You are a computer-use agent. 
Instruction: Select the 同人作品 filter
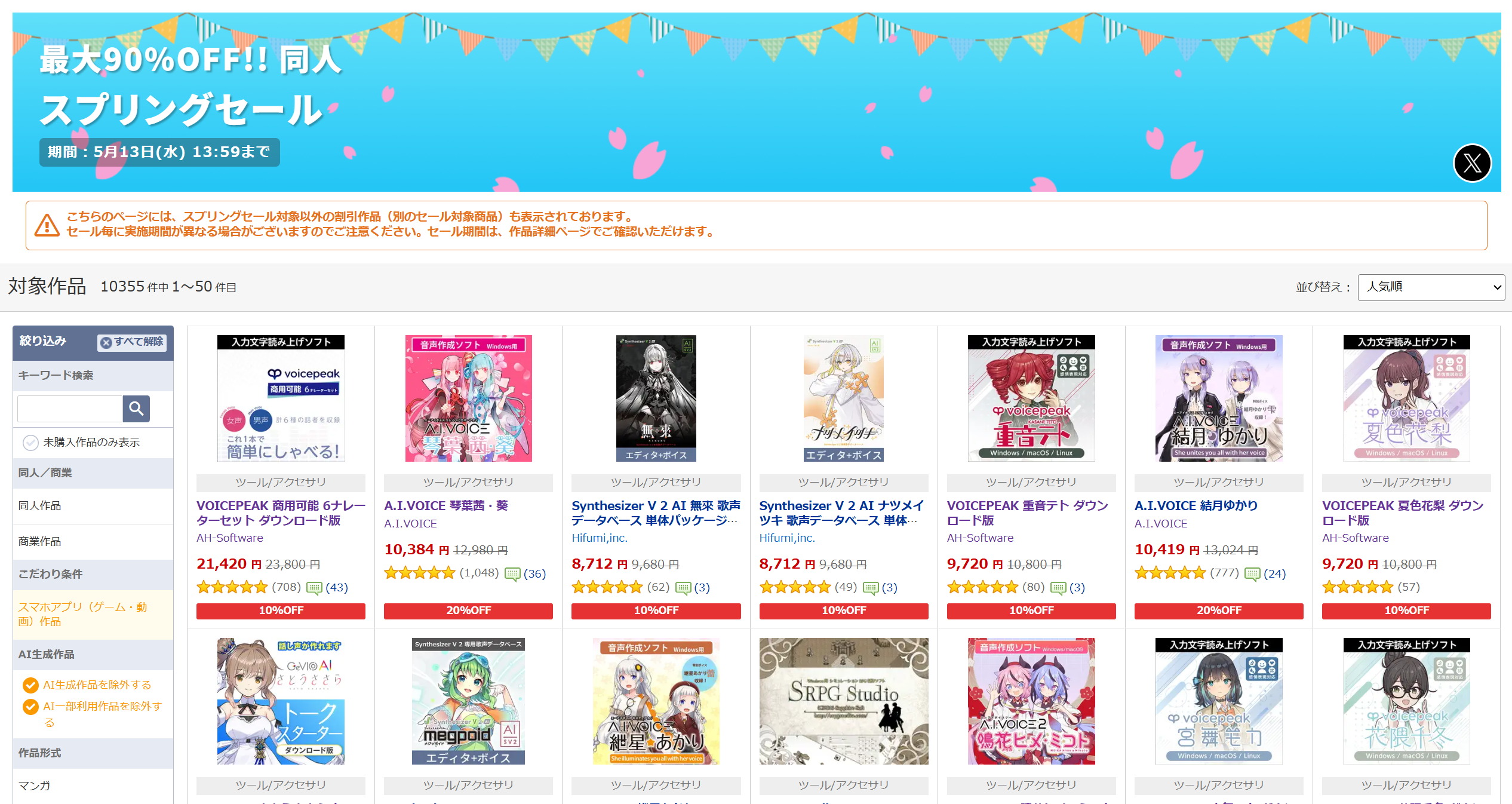(x=93, y=506)
